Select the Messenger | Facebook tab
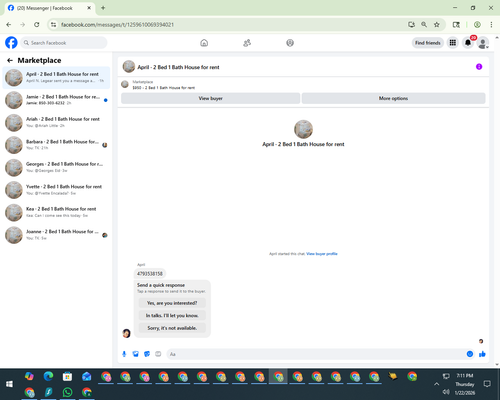Image resolution: width=500 pixels, height=400 pixels. [x=50, y=8]
